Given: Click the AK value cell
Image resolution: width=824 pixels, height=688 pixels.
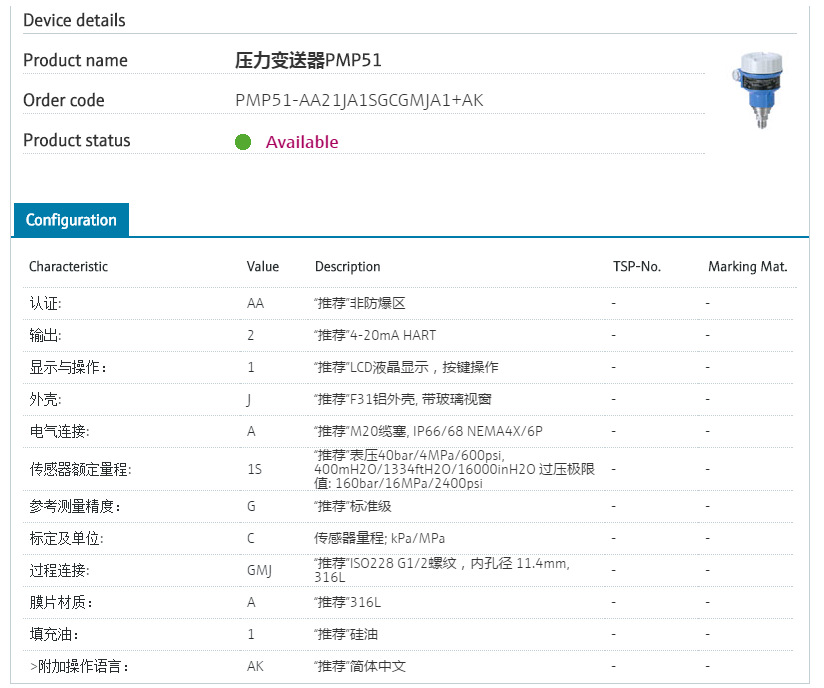Looking at the screenshot, I should 255,666.
